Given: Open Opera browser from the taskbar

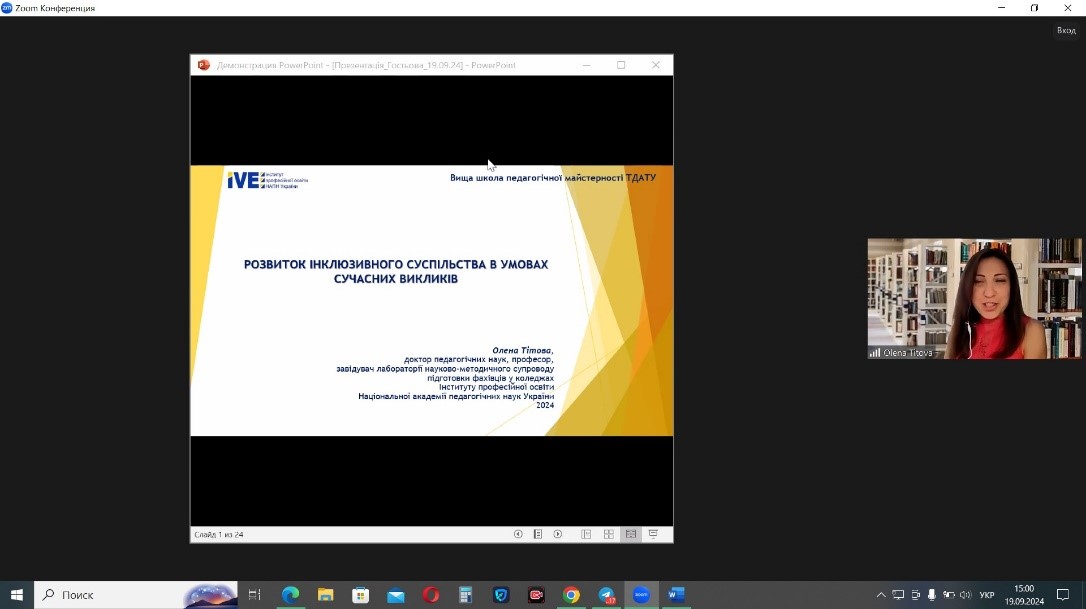Looking at the screenshot, I should pyautogui.click(x=431, y=594).
